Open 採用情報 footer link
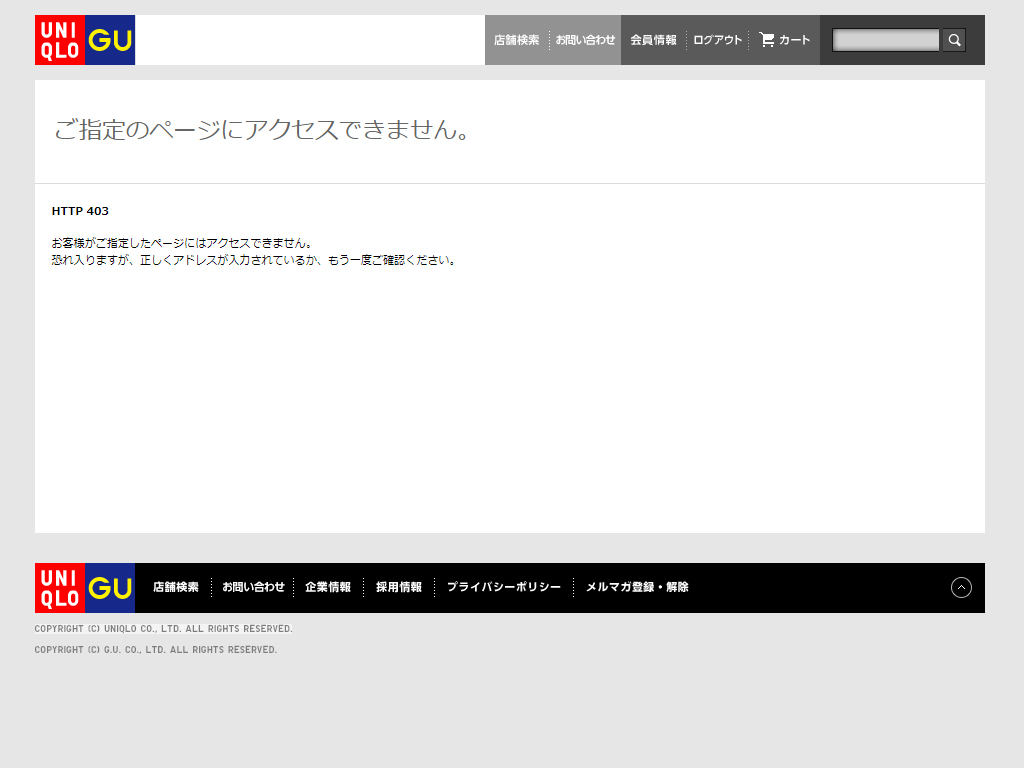 click(399, 587)
